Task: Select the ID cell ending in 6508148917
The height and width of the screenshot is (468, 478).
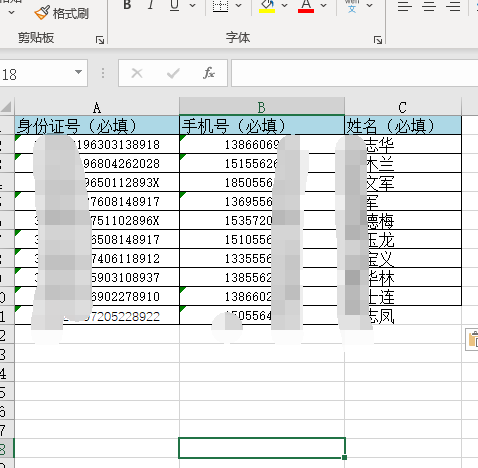Action: [97, 239]
